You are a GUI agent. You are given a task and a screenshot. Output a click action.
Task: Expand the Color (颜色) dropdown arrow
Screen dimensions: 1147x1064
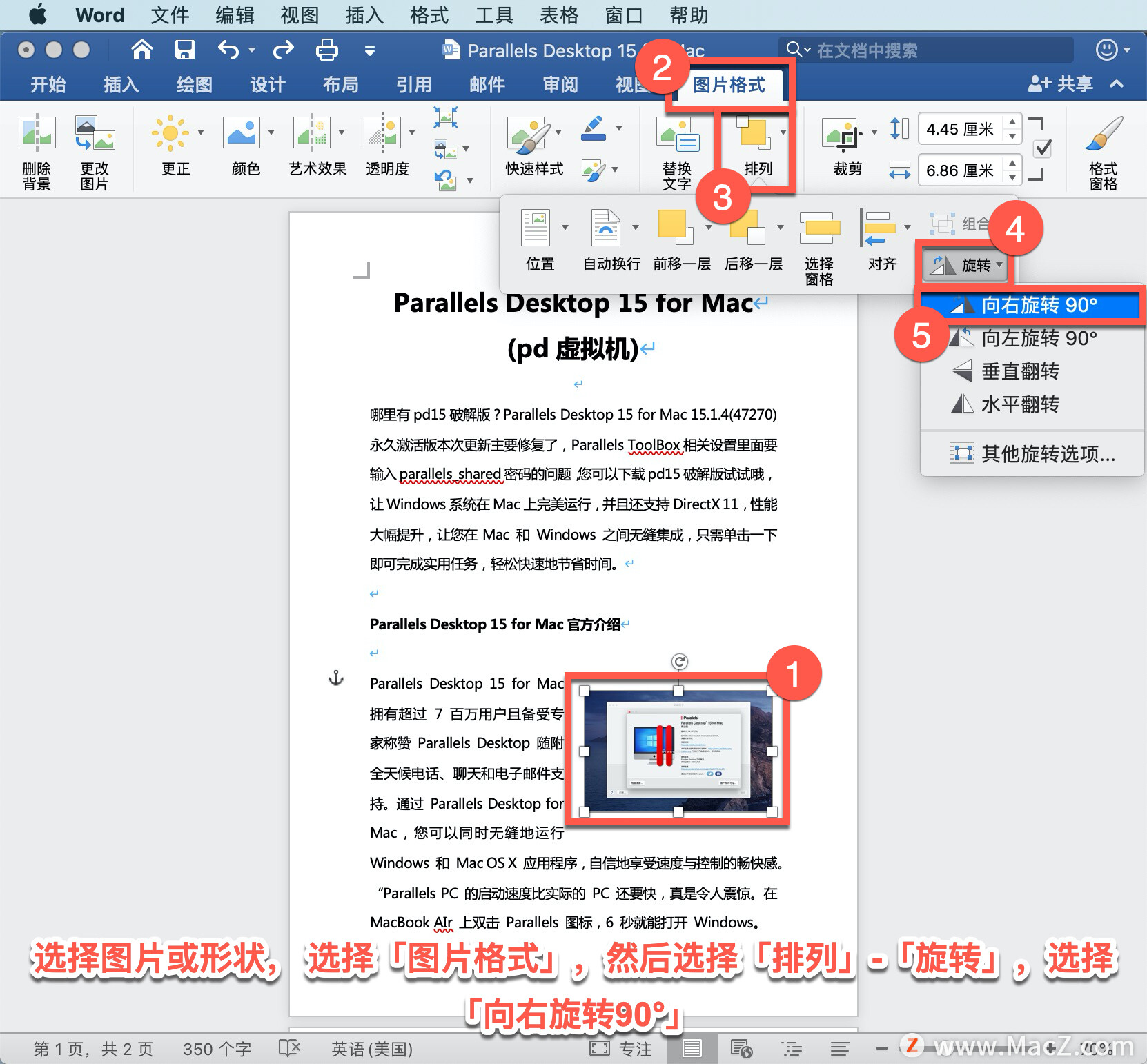[x=271, y=132]
